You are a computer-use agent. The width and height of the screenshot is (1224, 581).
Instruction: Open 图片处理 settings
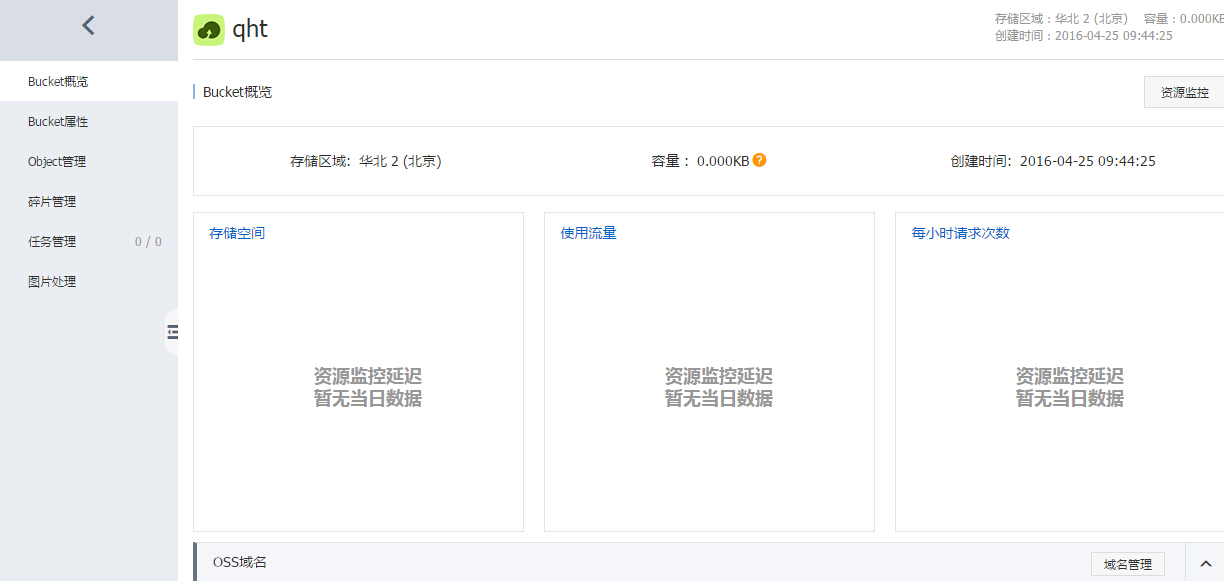(x=52, y=281)
